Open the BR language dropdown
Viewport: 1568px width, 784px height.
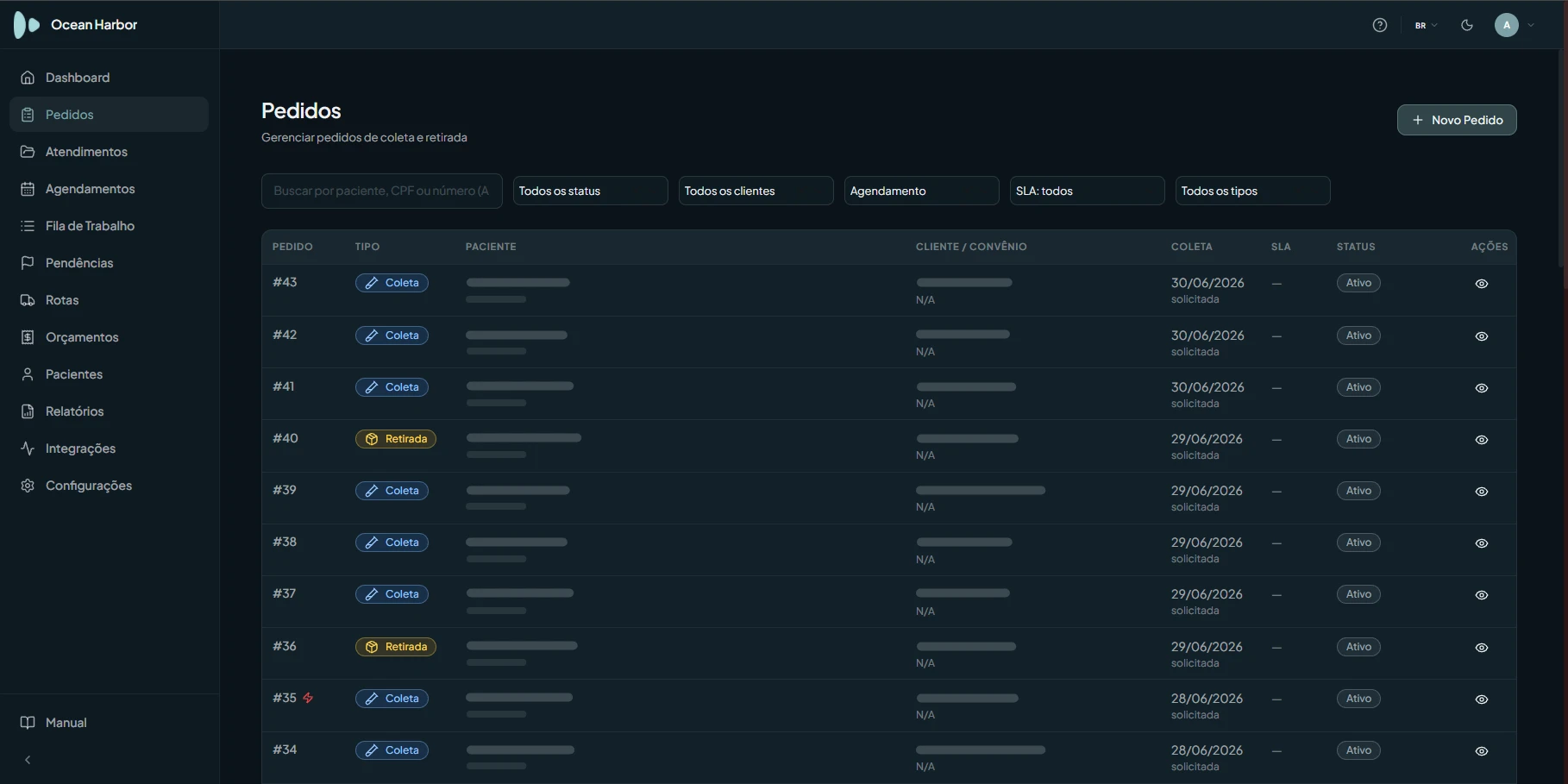(x=1426, y=25)
